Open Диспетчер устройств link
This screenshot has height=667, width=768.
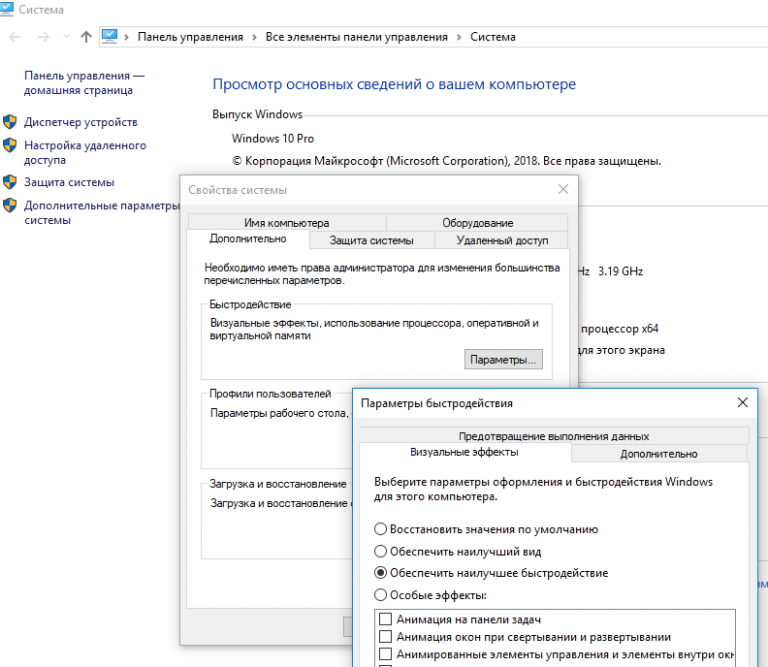point(81,122)
